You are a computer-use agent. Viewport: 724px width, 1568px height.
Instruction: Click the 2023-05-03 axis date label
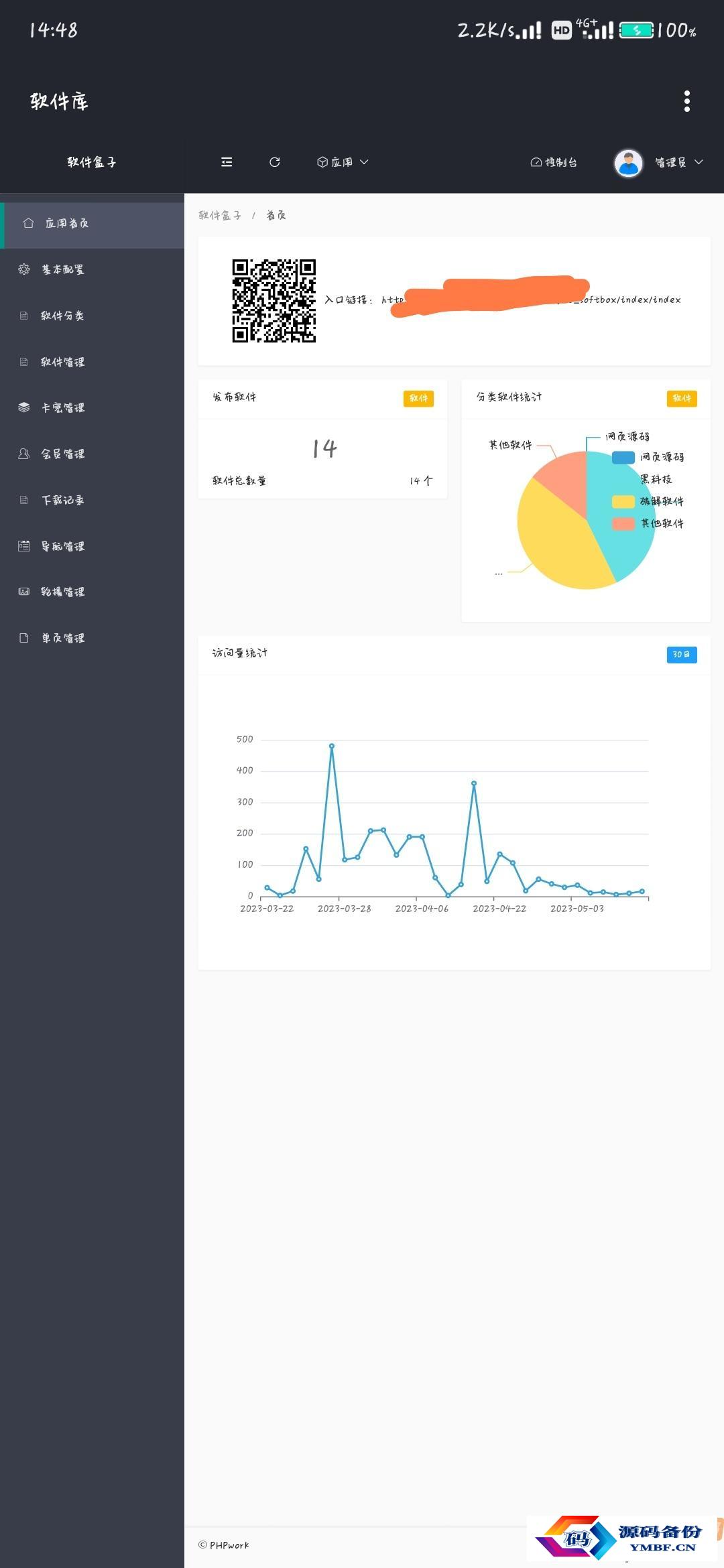click(x=577, y=909)
